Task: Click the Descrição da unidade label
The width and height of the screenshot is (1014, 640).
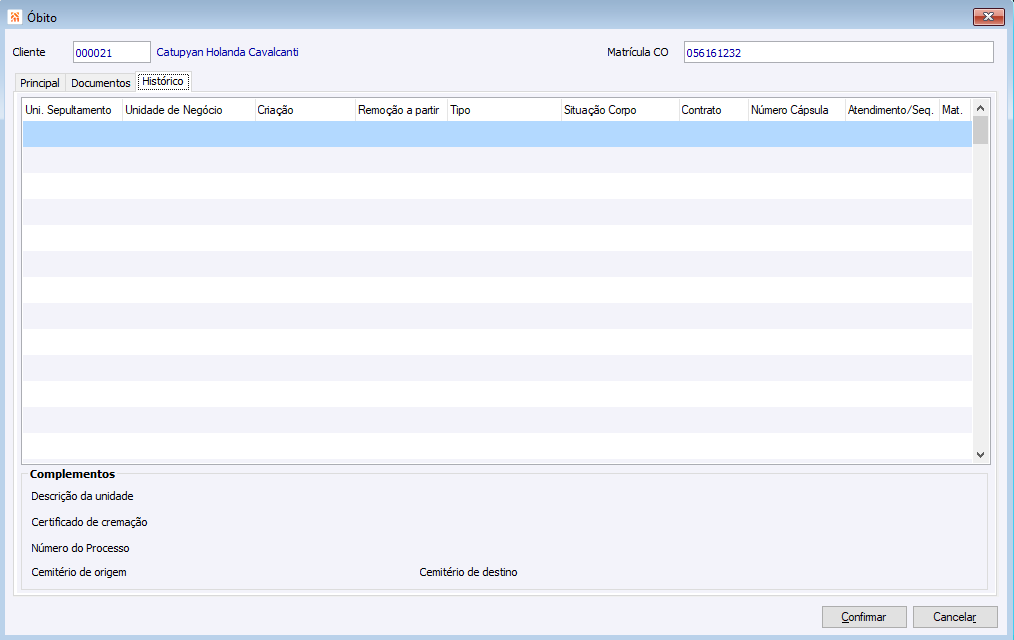Action: coord(82,496)
